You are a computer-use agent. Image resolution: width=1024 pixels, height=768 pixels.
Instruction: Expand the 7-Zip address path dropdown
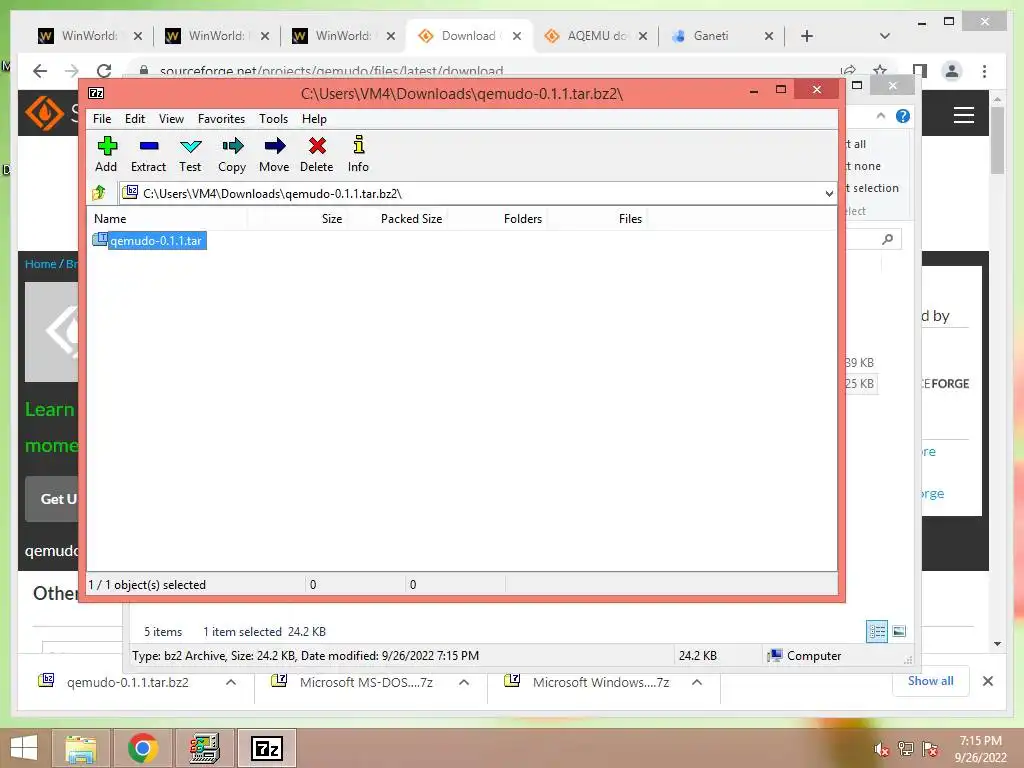[x=829, y=193]
